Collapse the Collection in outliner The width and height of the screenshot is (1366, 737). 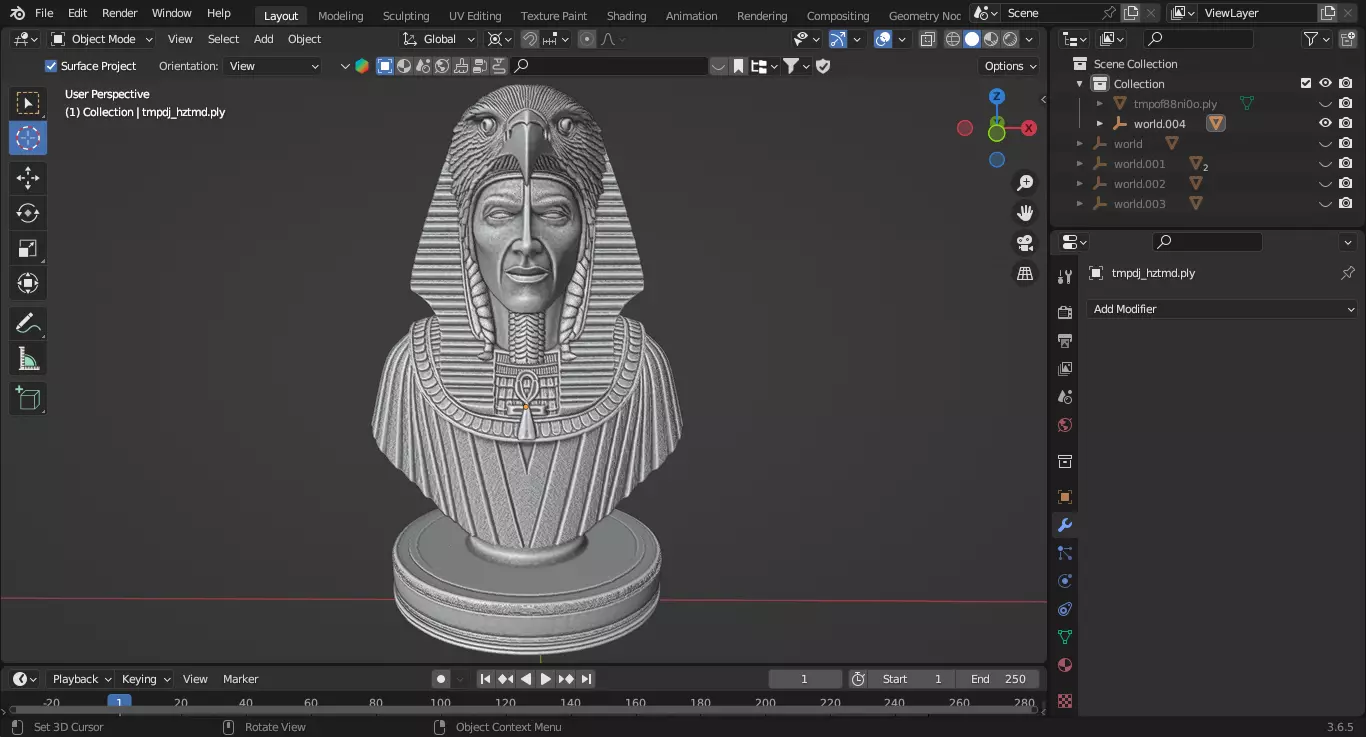pyautogui.click(x=1080, y=83)
